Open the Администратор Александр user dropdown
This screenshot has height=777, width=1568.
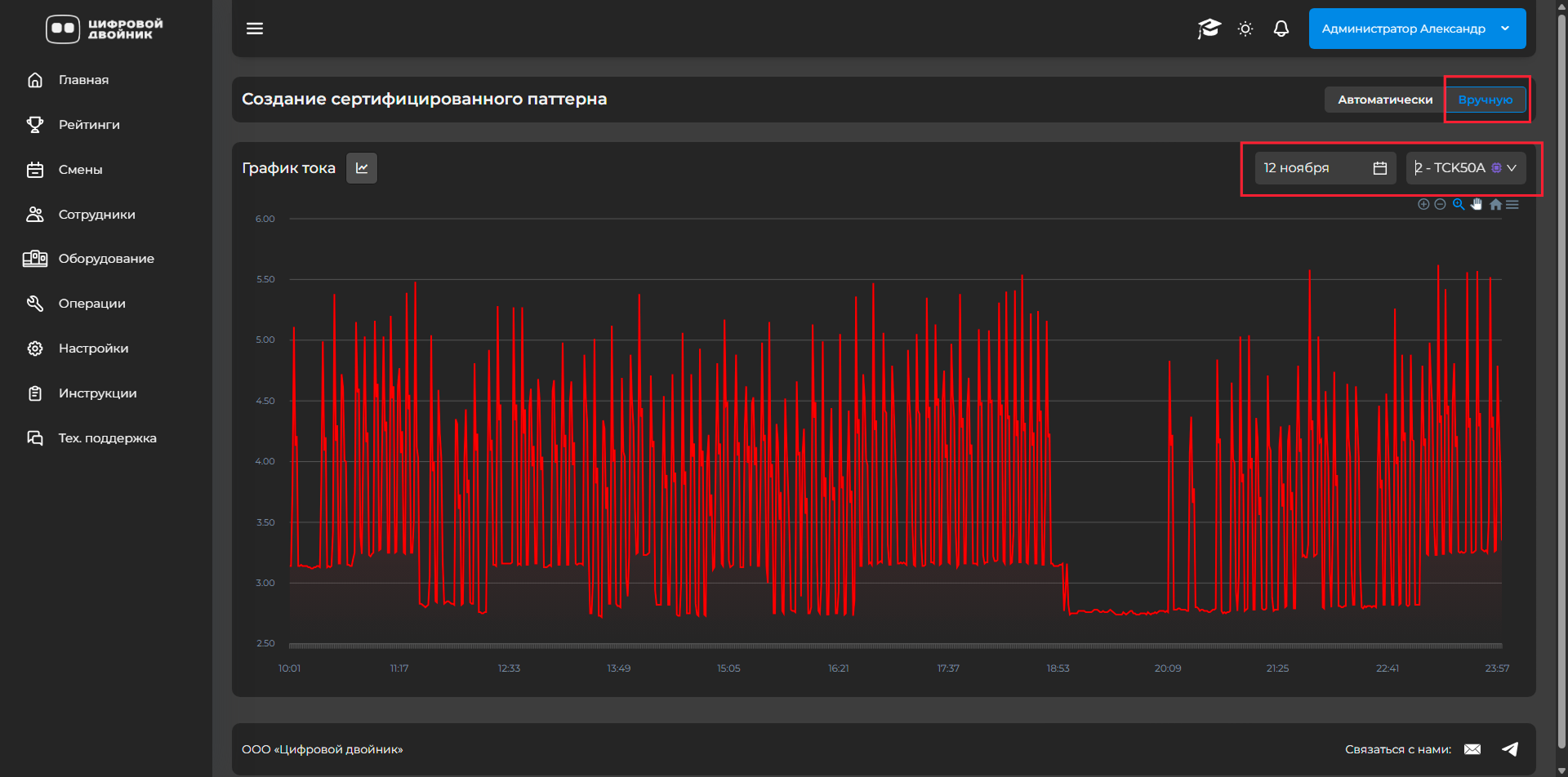point(1417,29)
